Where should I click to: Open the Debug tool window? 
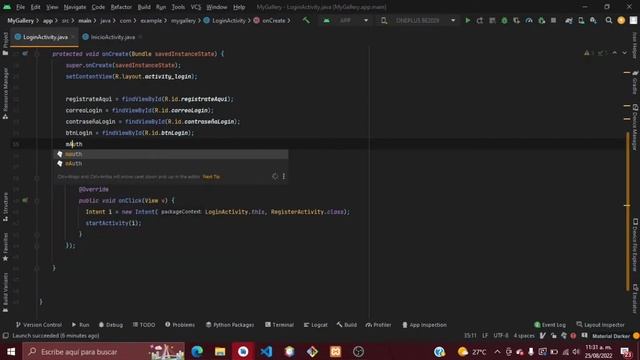coord(111,325)
